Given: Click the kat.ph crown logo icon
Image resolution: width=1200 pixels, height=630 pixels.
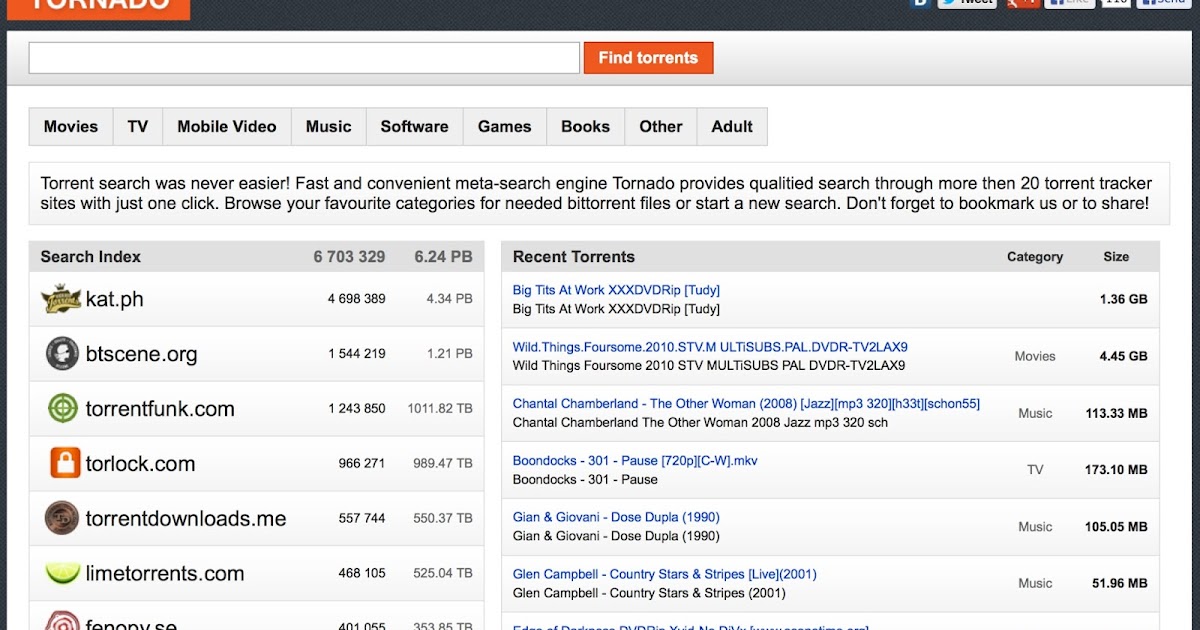Looking at the screenshot, I should click(x=61, y=299).
